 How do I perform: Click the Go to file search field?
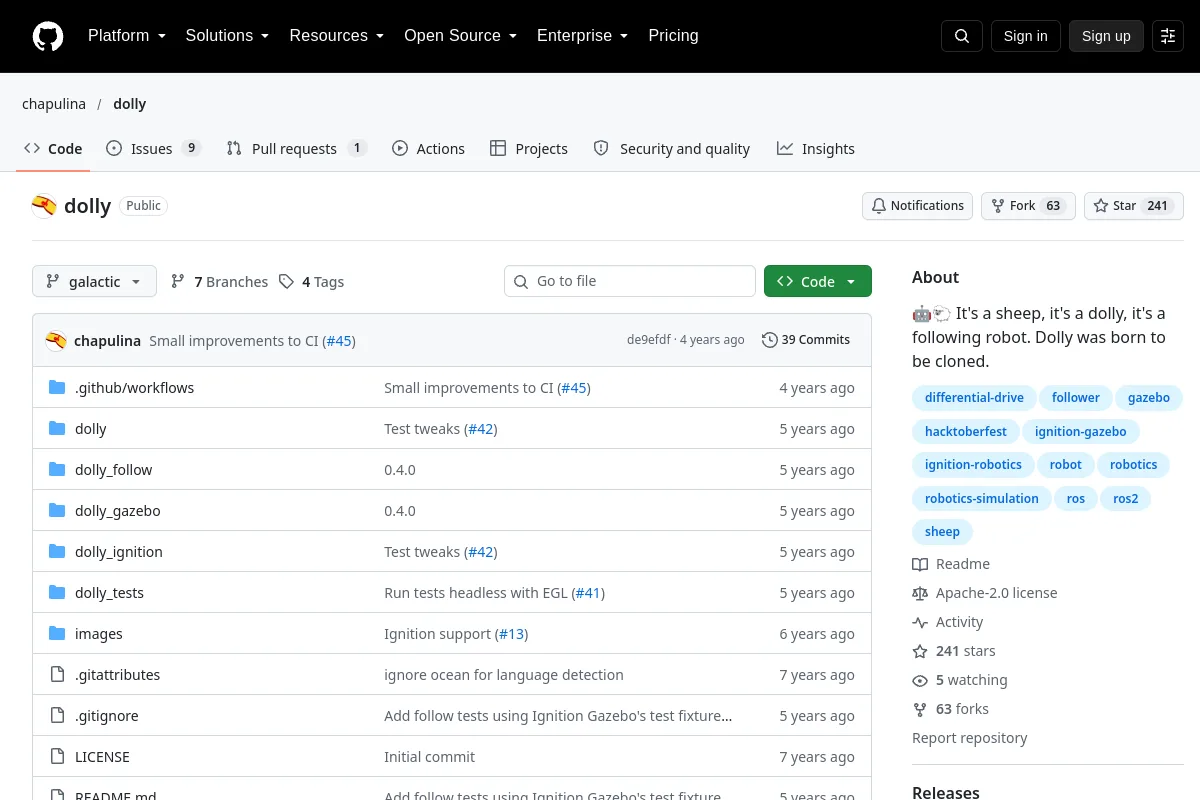pyautogui.click(x=630, y=282)
